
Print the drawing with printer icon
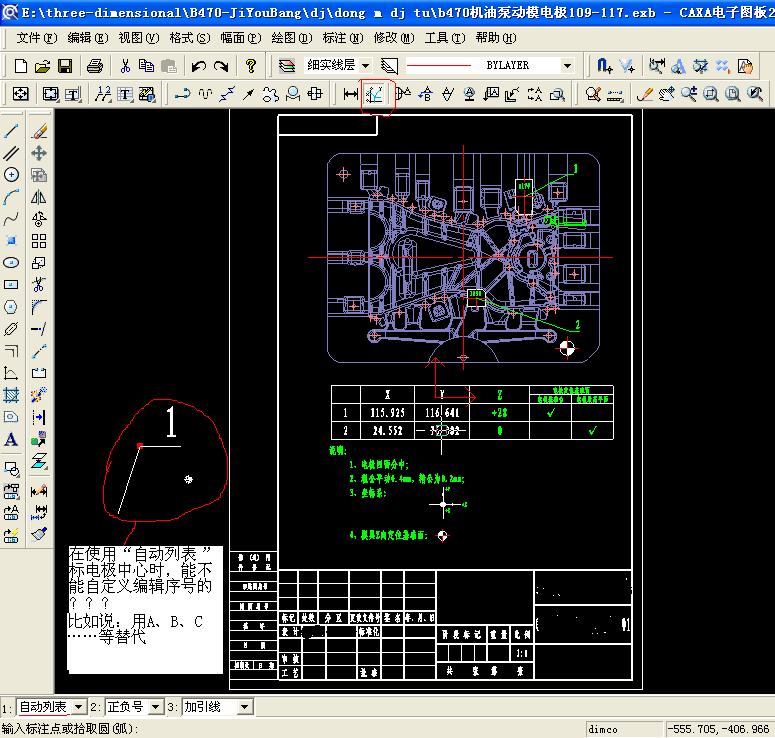(x=94, y=66)
